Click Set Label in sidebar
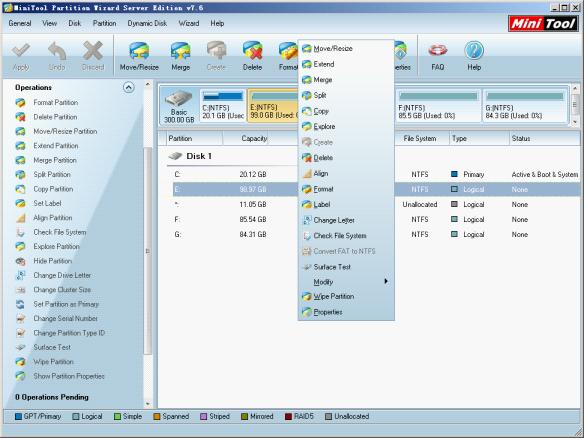 (x=38, y=204)
